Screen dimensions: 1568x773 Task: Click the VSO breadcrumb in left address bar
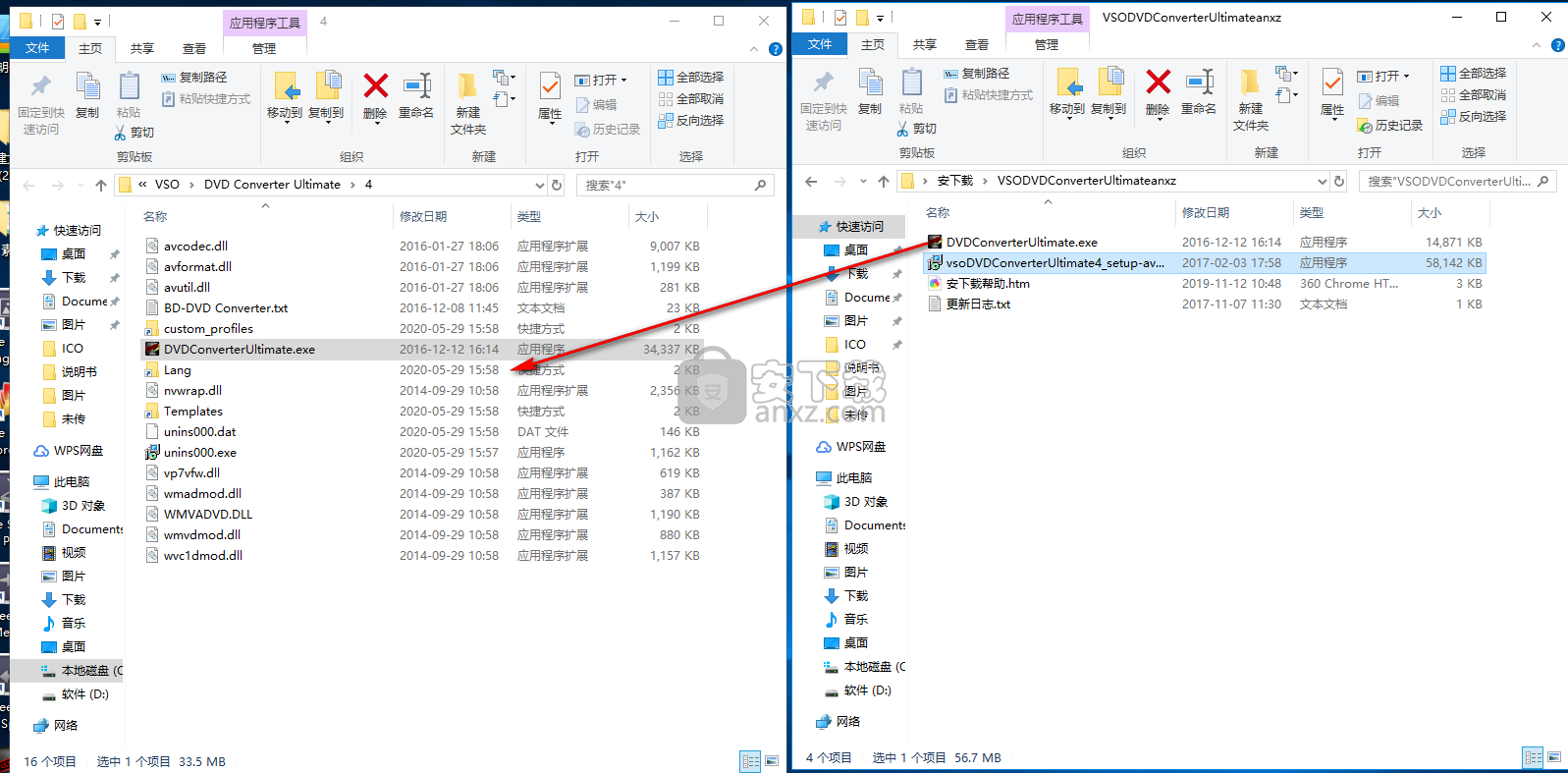coord(167,185)
